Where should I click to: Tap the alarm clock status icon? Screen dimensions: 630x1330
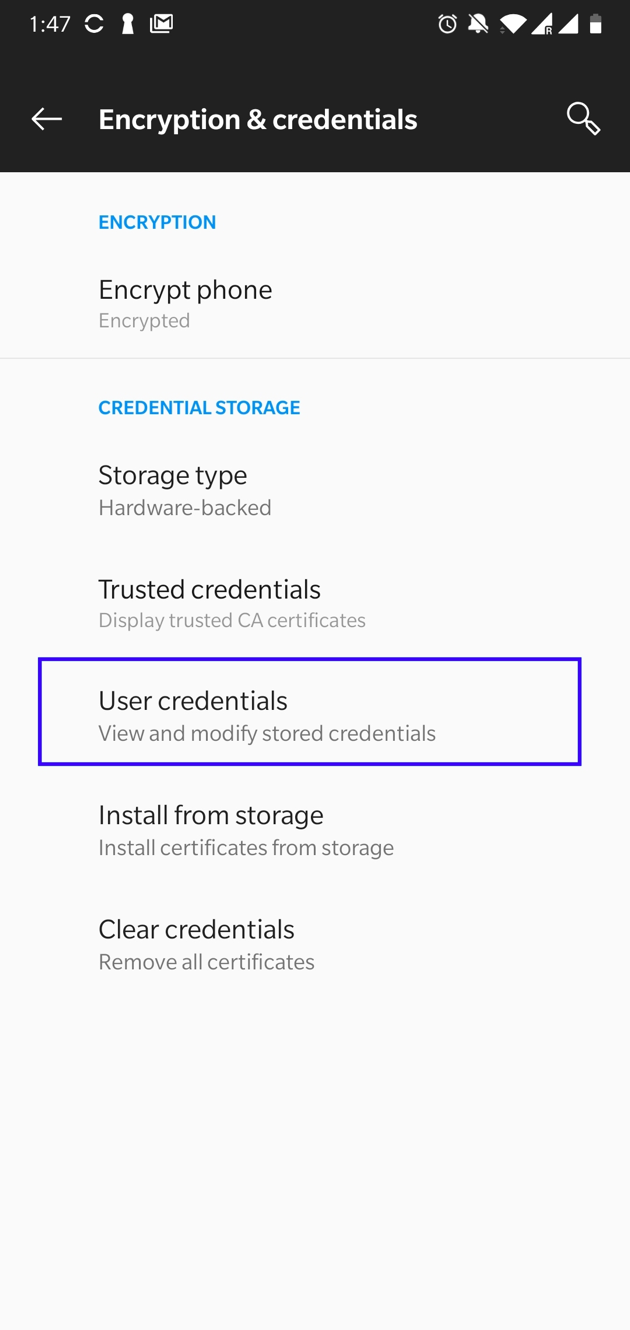click(x=447, y=24)
